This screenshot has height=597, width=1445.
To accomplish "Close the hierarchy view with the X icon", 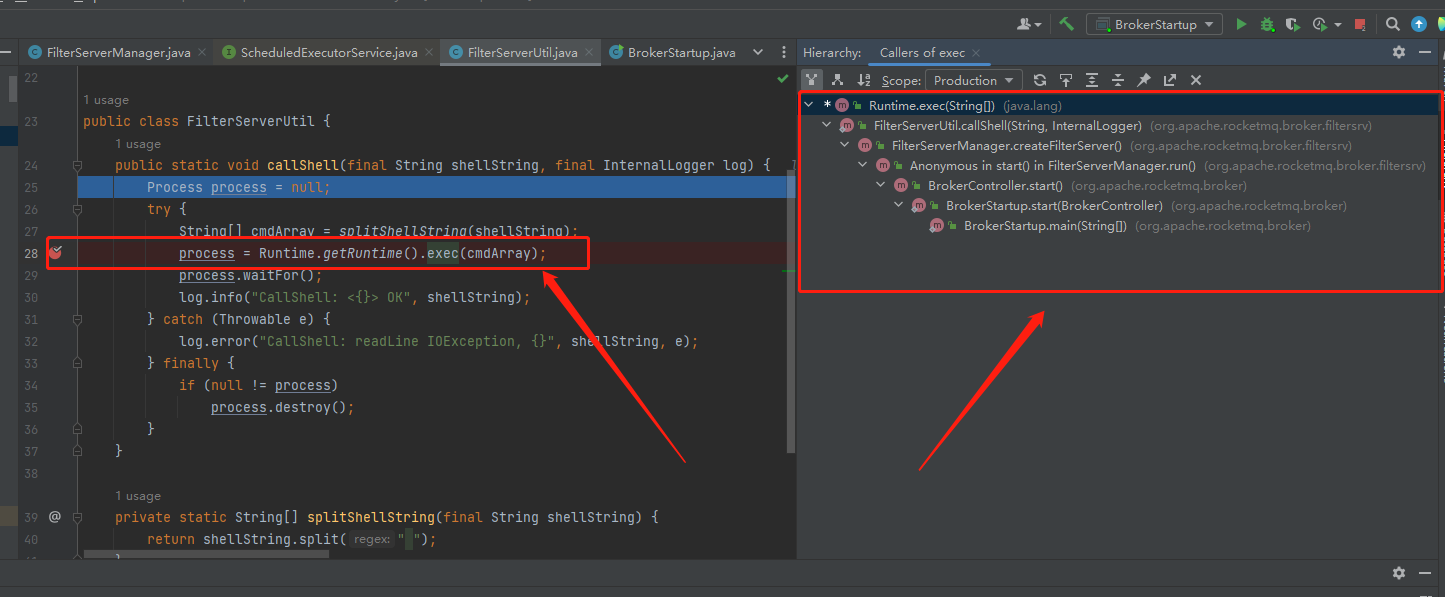I will [x=1196, y=80].
